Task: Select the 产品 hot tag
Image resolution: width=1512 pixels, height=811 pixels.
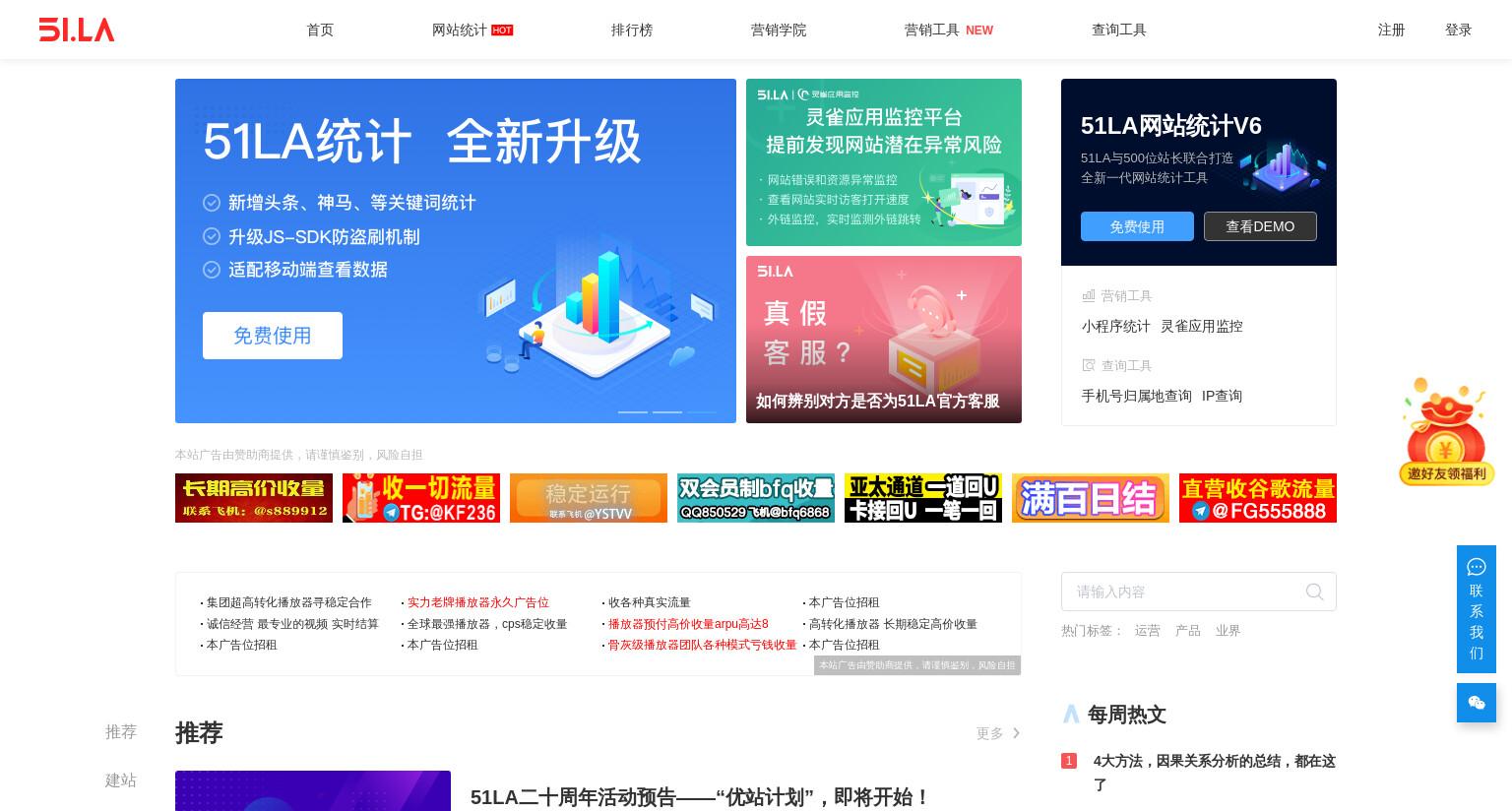Action: click(x=1187, y=630)
